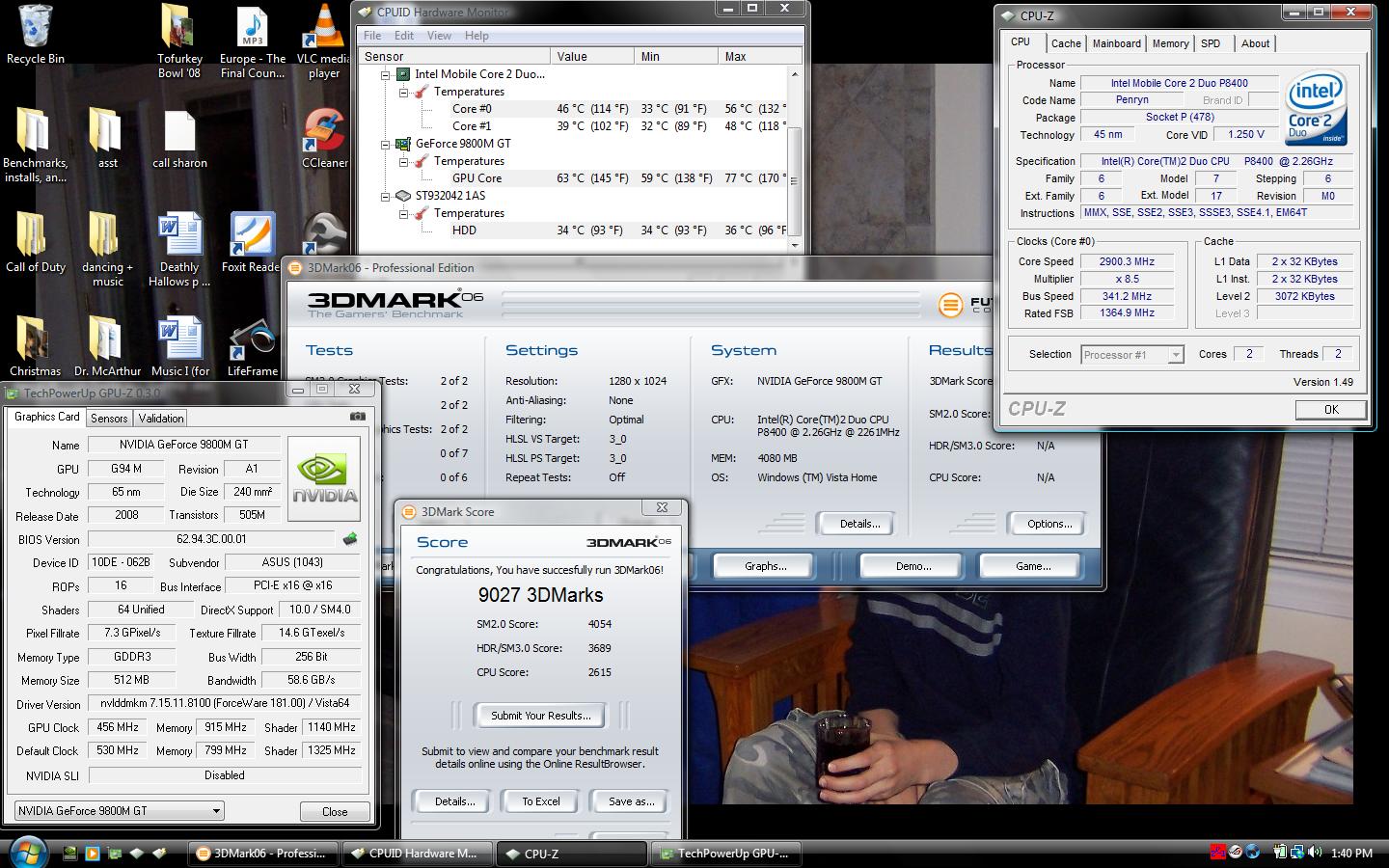Switch to the SPD tab in CPU-Z
Viewport: 1389px width, 868px height.
point(1211,43)
